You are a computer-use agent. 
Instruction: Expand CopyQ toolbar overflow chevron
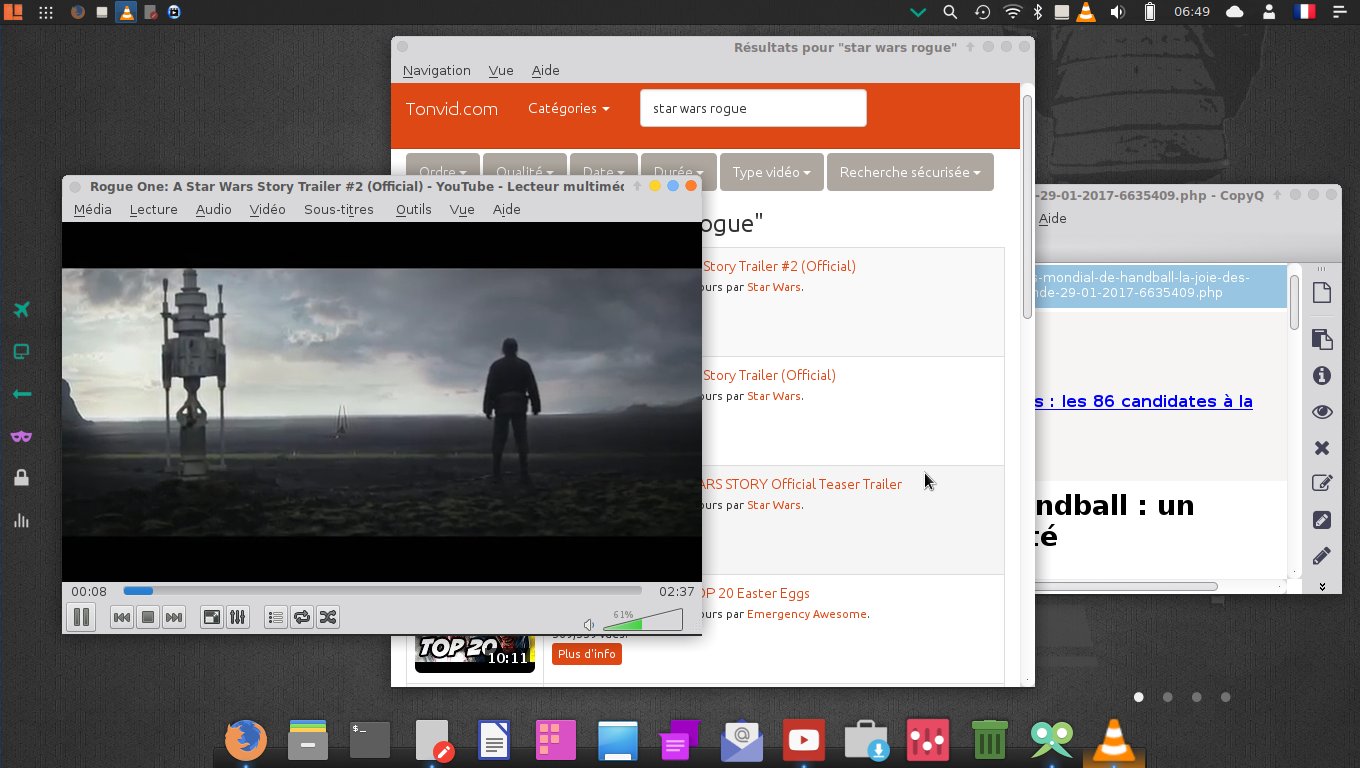(x=1322, y=586)
